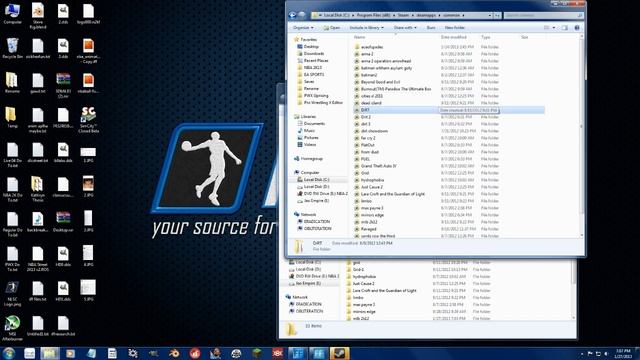640x360 pixels.
Task: Select hydrophobia folder in the back window
Action: tap(364, 276)
